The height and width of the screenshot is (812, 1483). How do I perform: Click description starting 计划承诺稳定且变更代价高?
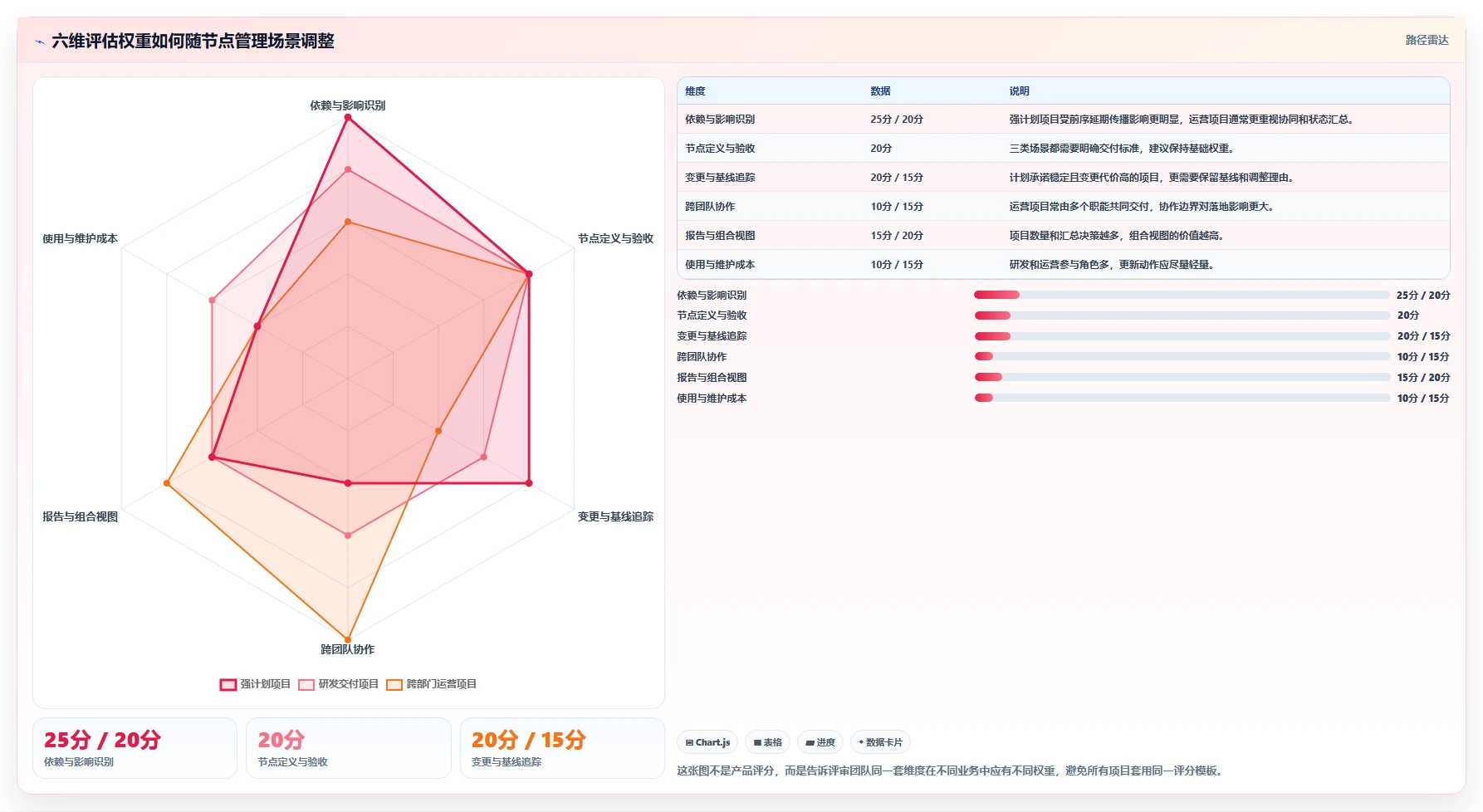pyautogui.click(x=1153, y=178)
